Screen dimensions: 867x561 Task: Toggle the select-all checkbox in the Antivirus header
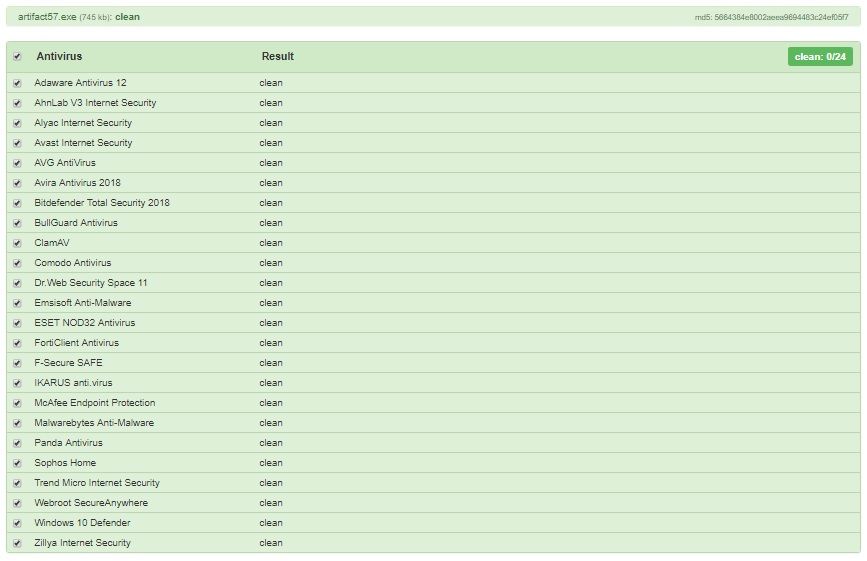(x=17, y=56)
